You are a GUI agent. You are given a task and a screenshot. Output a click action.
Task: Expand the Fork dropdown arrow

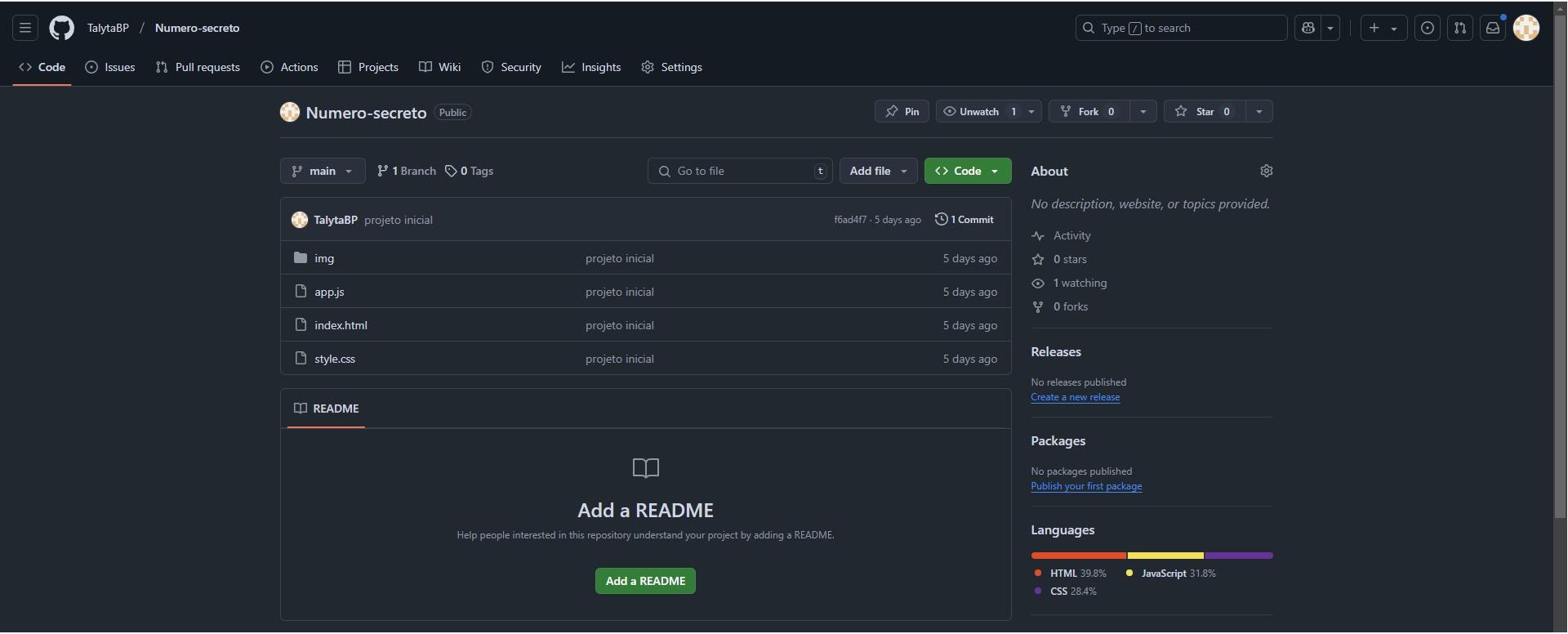pos(1143,111)
